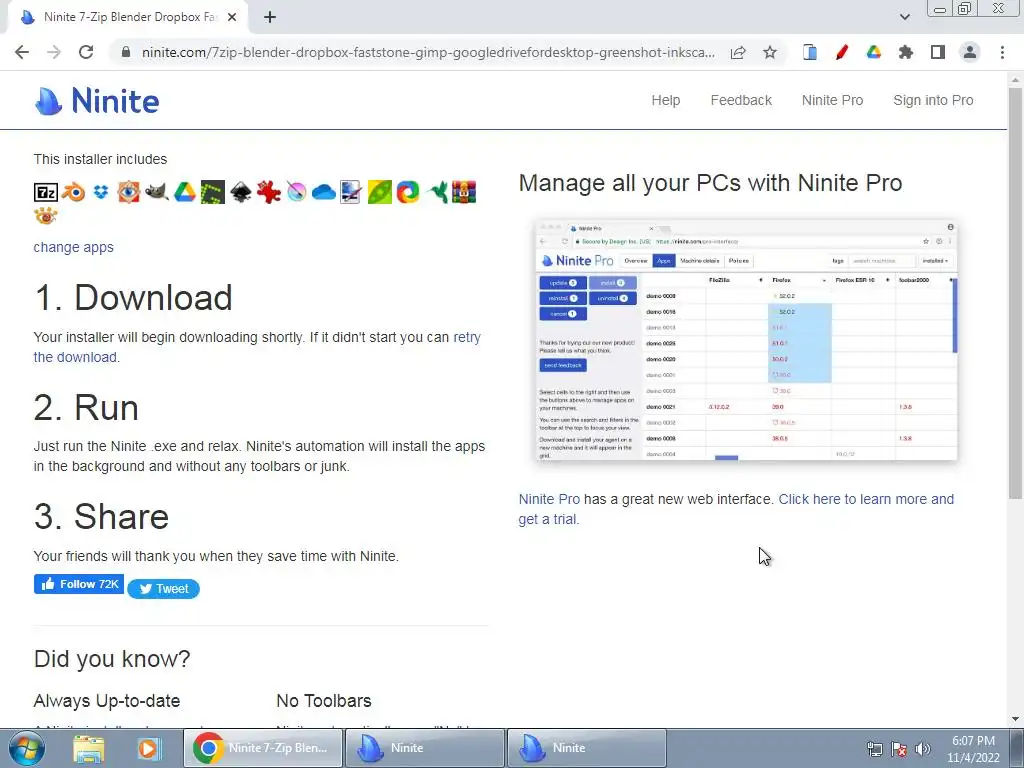The image size is (1024, 768).
Task: Open the tab search chevron
Action: (904, 17)
